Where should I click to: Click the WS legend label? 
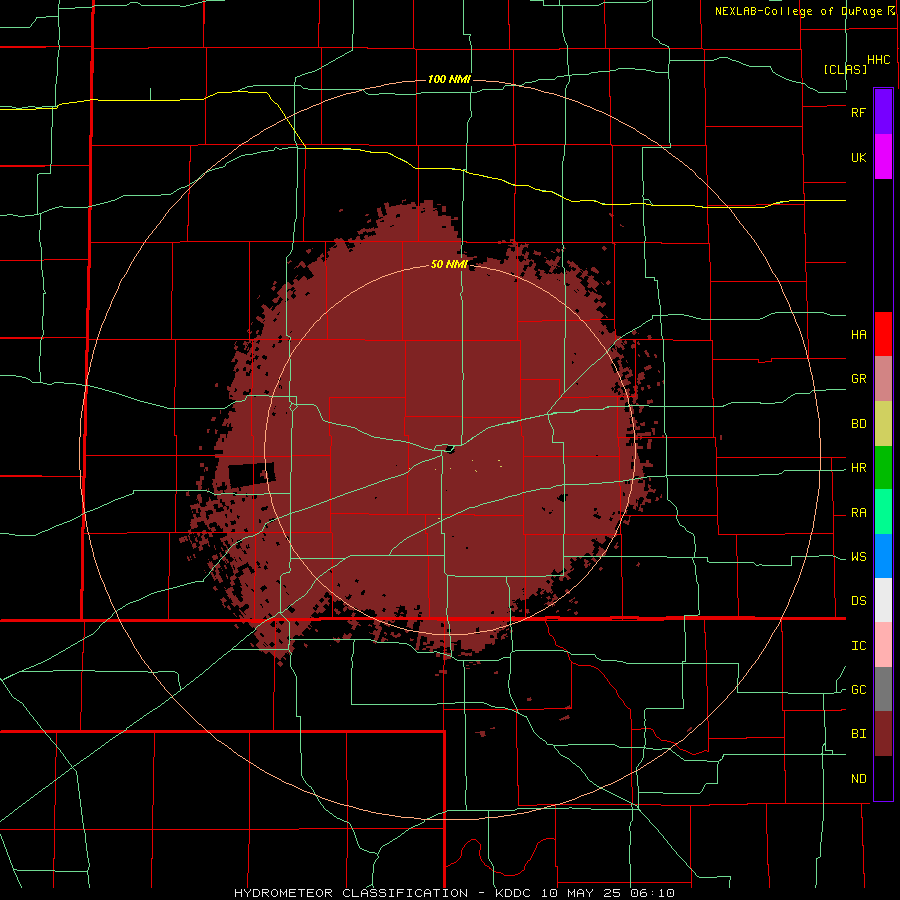(858, 557)
